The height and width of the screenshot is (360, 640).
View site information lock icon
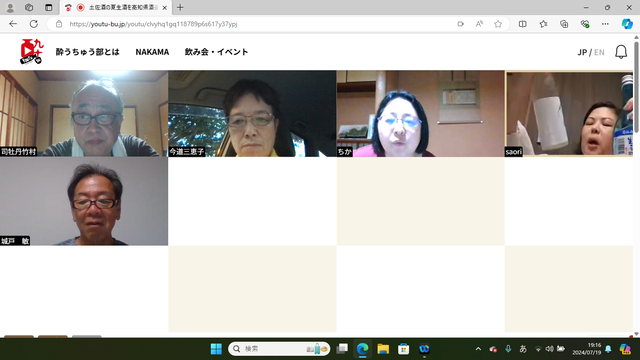[x=59, y=24]
